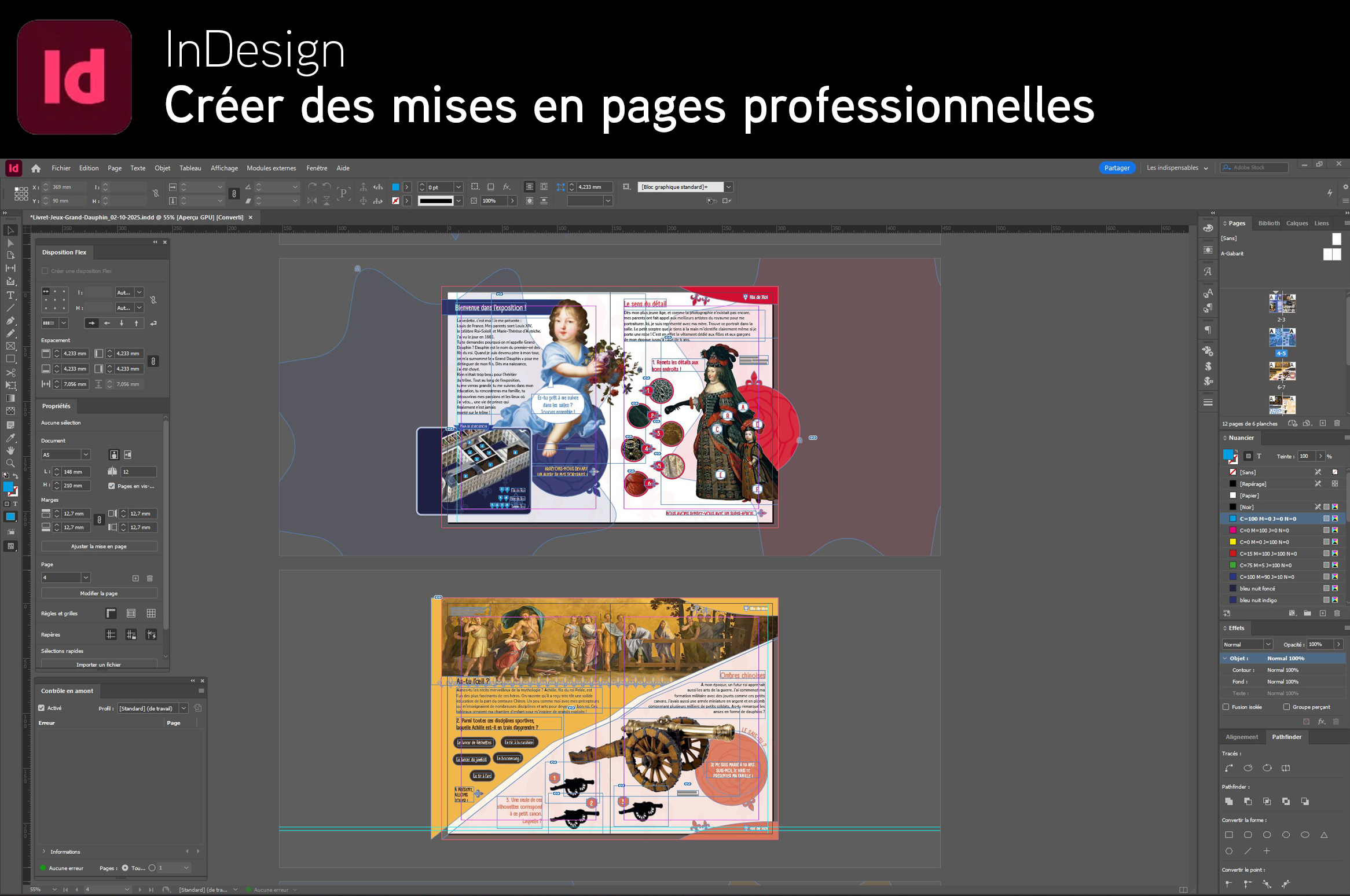Open the stroke weight 0 pt dropdown
Image resolution: width=1350 pixels, height=896 pixels.
pos(458,187)
